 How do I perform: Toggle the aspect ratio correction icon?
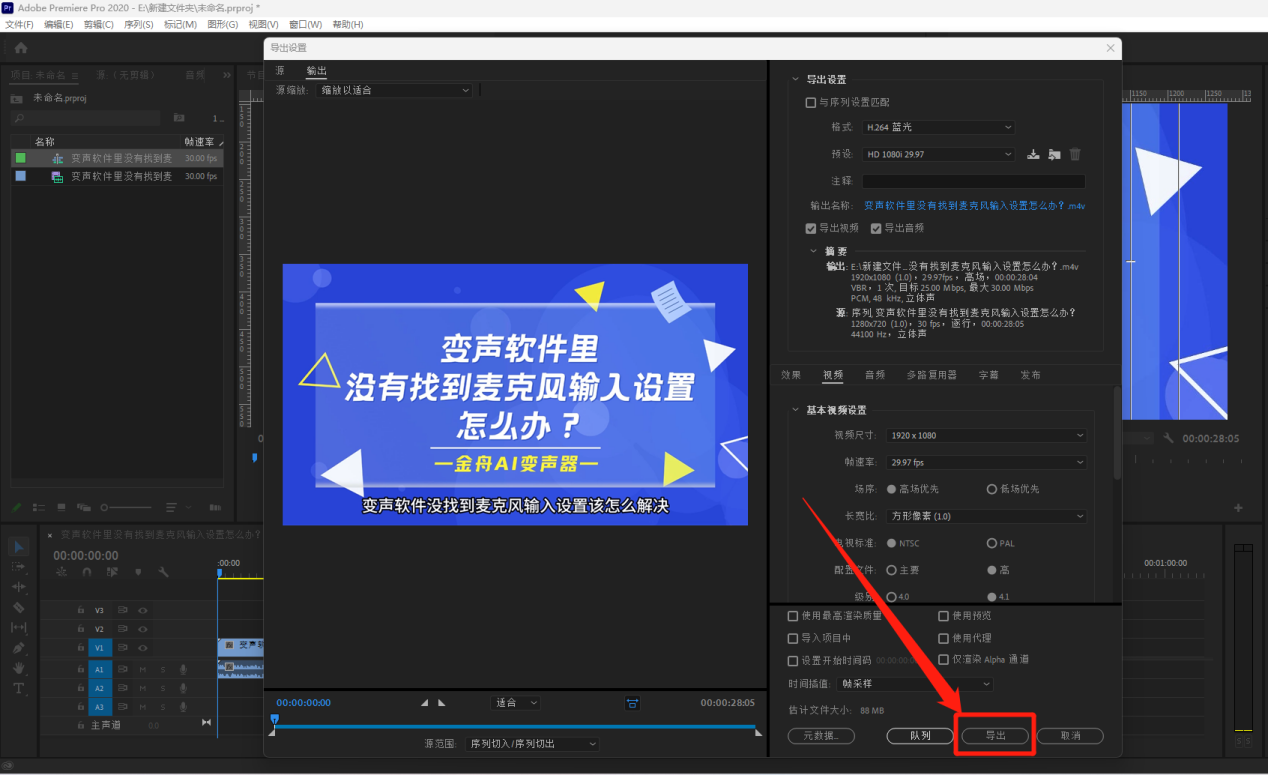point(632,703)
